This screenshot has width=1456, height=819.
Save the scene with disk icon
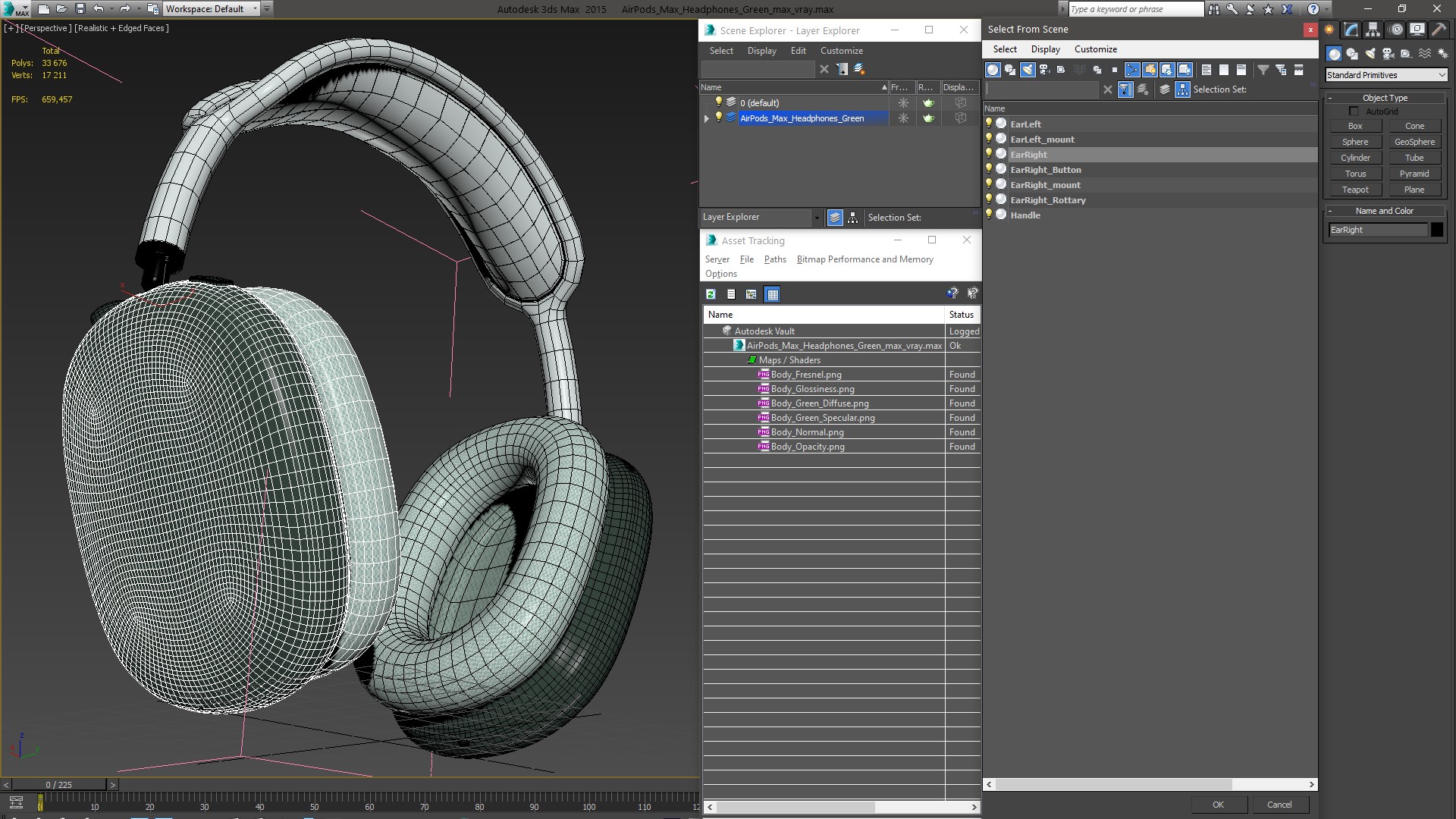point(80,9)
